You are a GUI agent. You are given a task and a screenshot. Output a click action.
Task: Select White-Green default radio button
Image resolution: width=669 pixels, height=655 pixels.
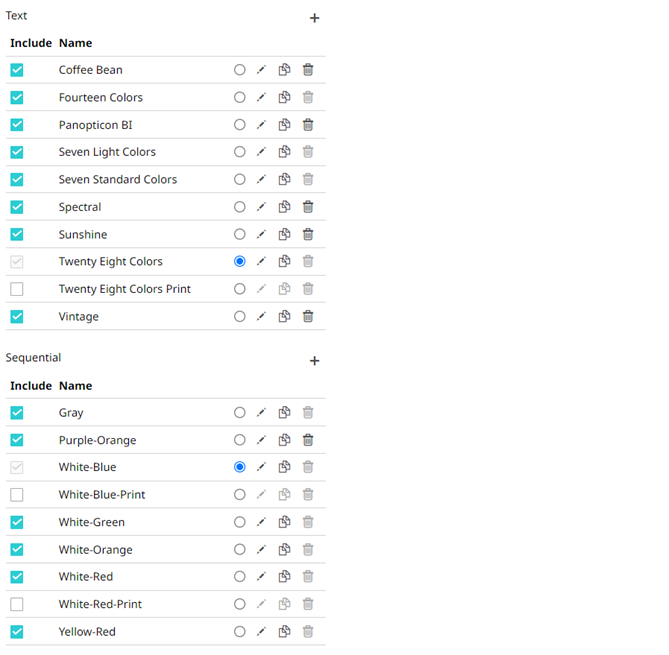(x=240, y=522)
